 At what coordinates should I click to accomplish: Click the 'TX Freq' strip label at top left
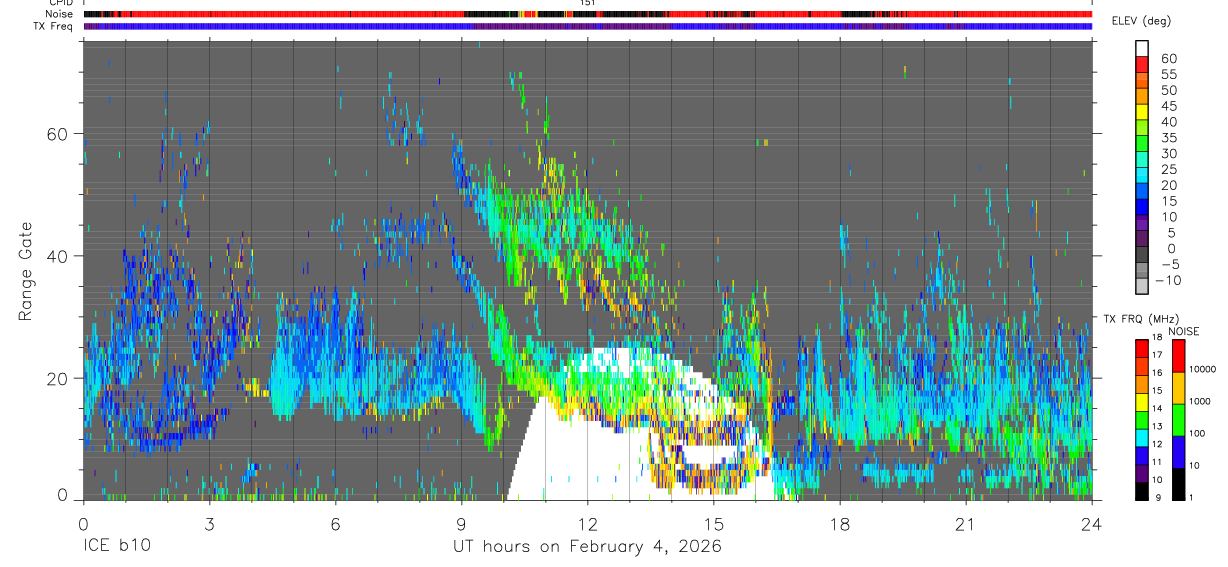pos(53,26)
